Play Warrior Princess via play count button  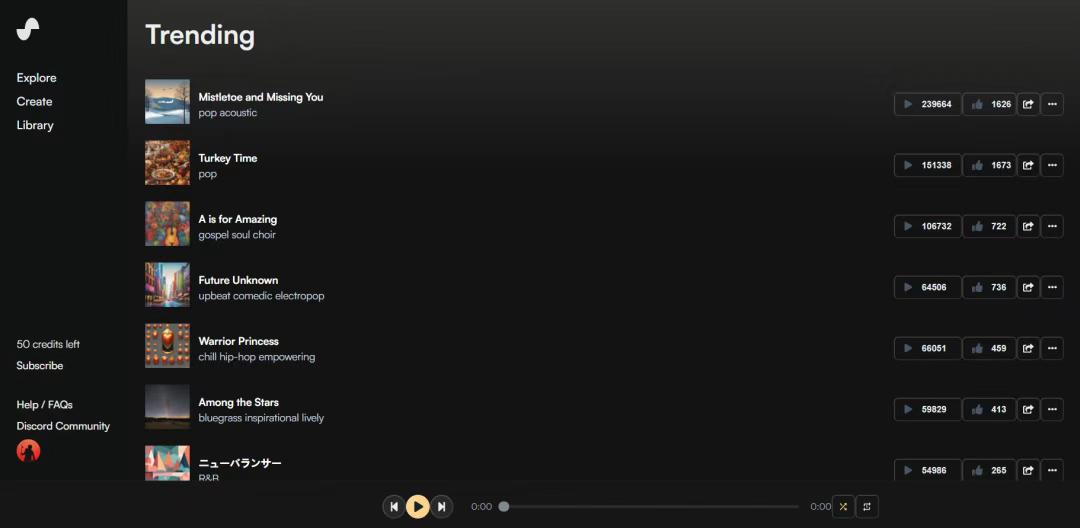pyautogui.click(x=928, y=348)
